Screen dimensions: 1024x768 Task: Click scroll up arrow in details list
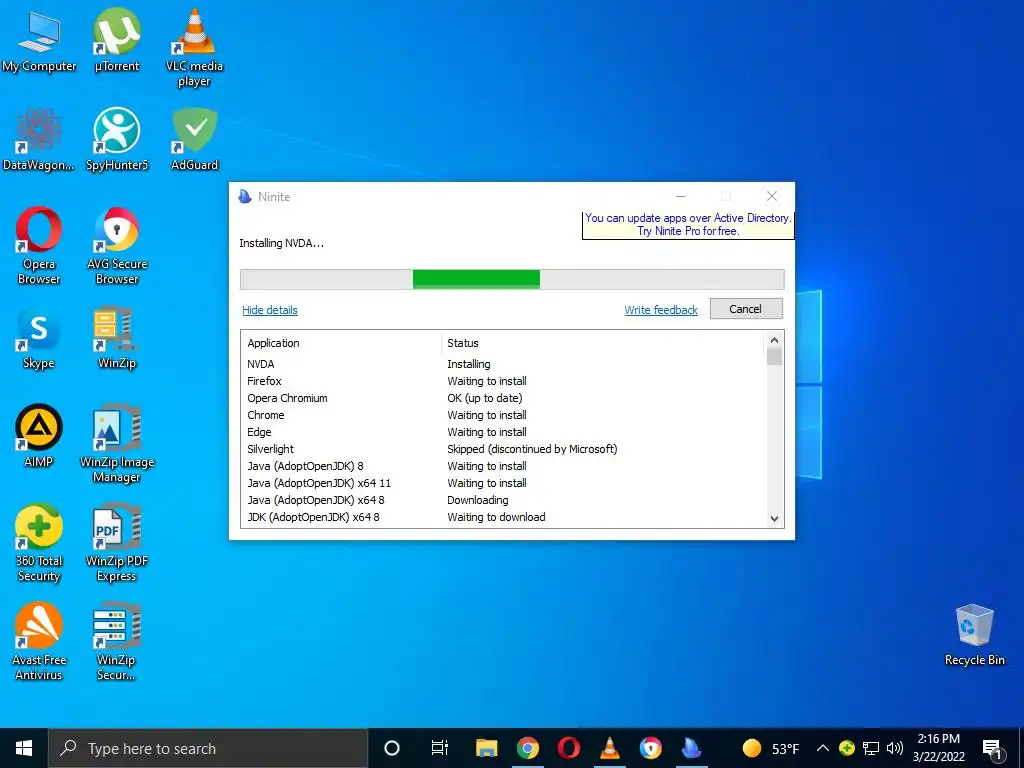pyautogui.click(x=774, y=340)
